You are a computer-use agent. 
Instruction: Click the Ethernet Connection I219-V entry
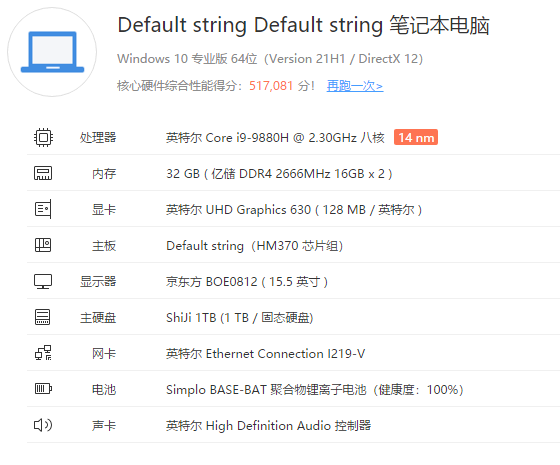(x=265, y=354)
